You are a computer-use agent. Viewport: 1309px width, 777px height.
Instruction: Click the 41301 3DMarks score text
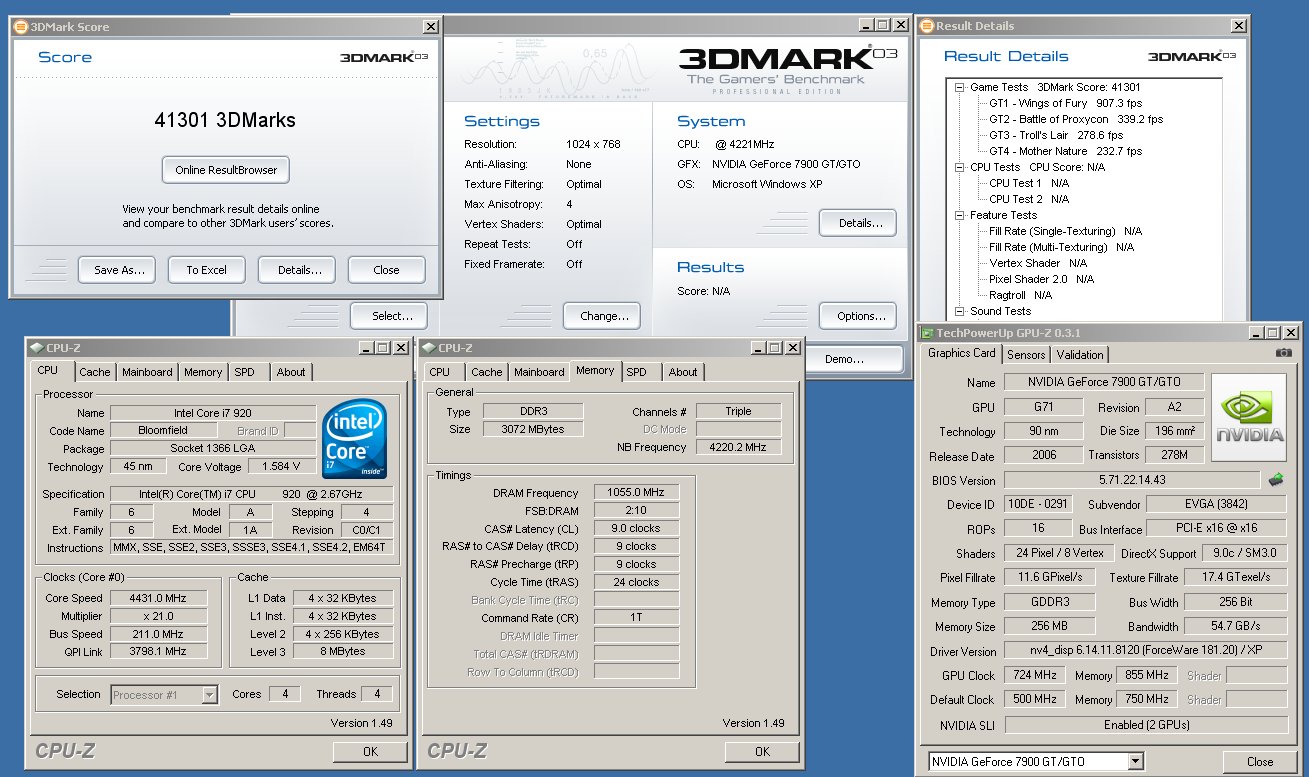click(225, 120)
